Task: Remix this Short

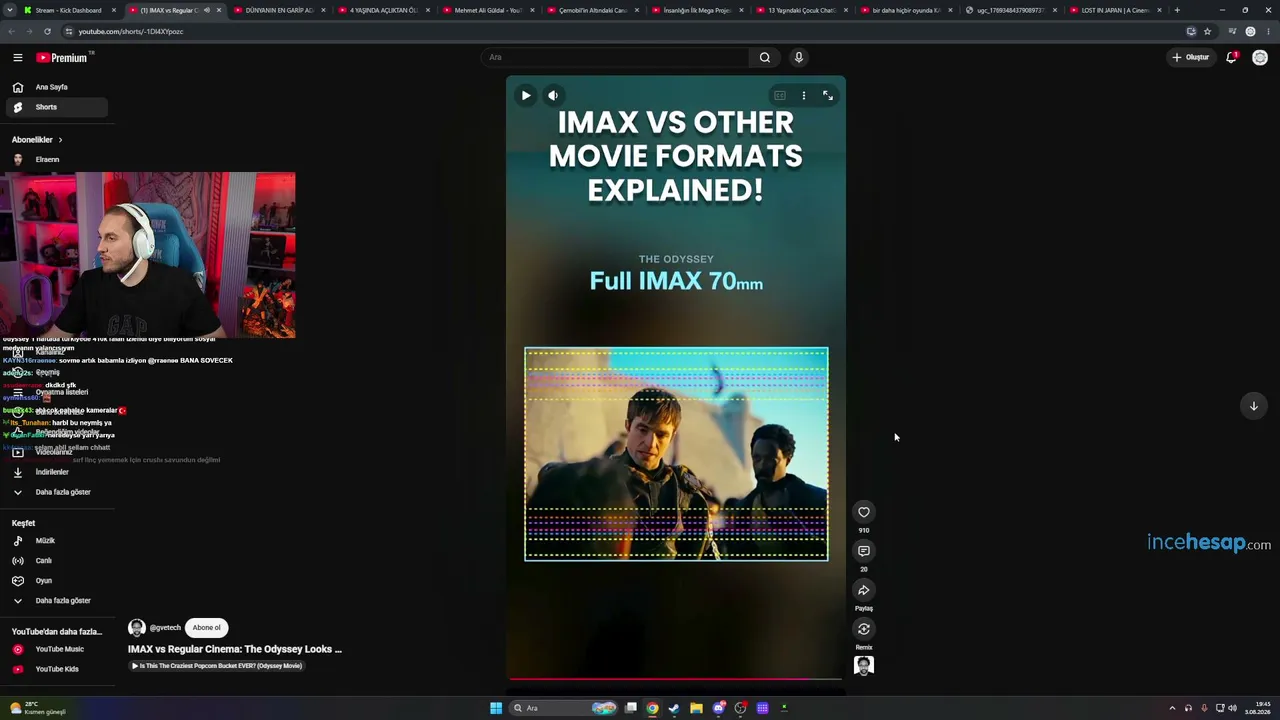Action: 864,629
